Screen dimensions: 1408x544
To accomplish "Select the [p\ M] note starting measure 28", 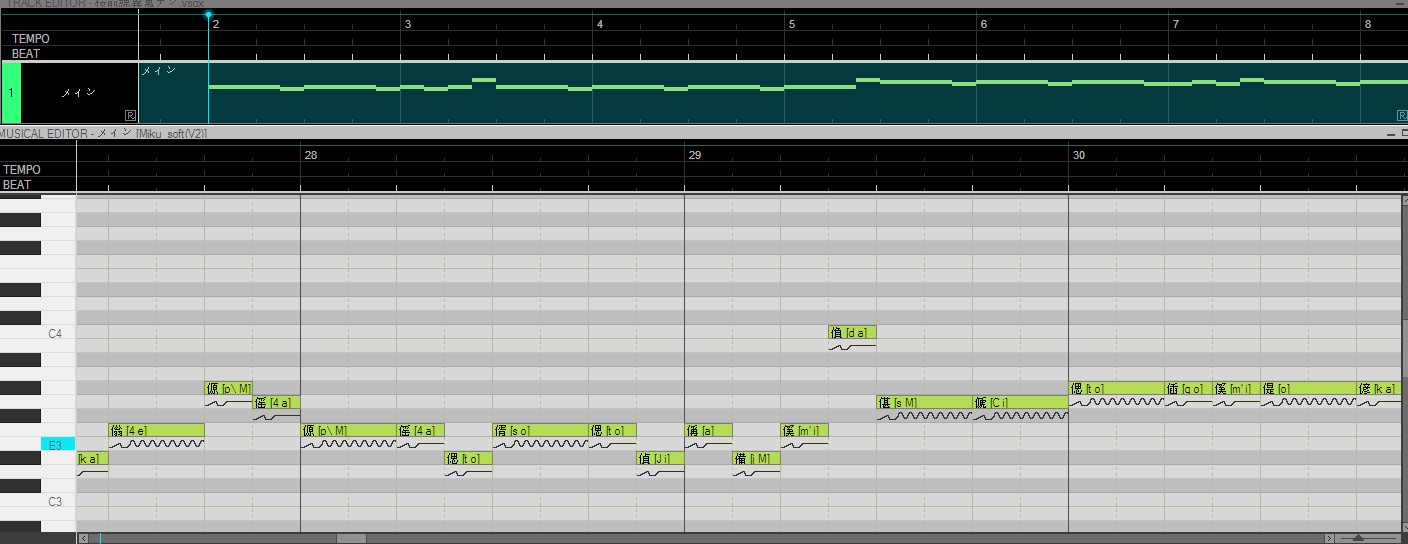I will point(349,431).
